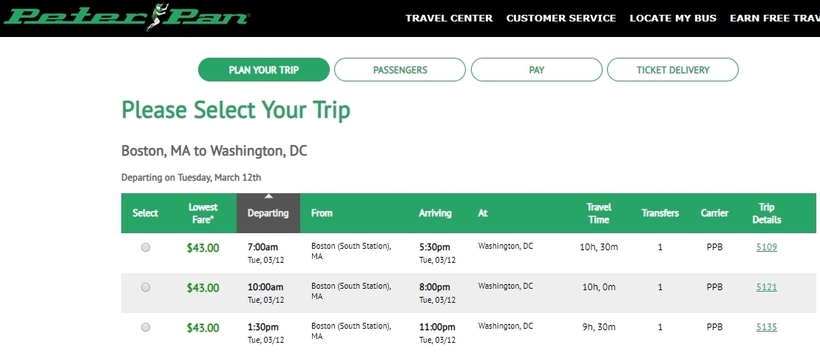Click the Transfers column header

pyautogui.click(x=660, y=213)
